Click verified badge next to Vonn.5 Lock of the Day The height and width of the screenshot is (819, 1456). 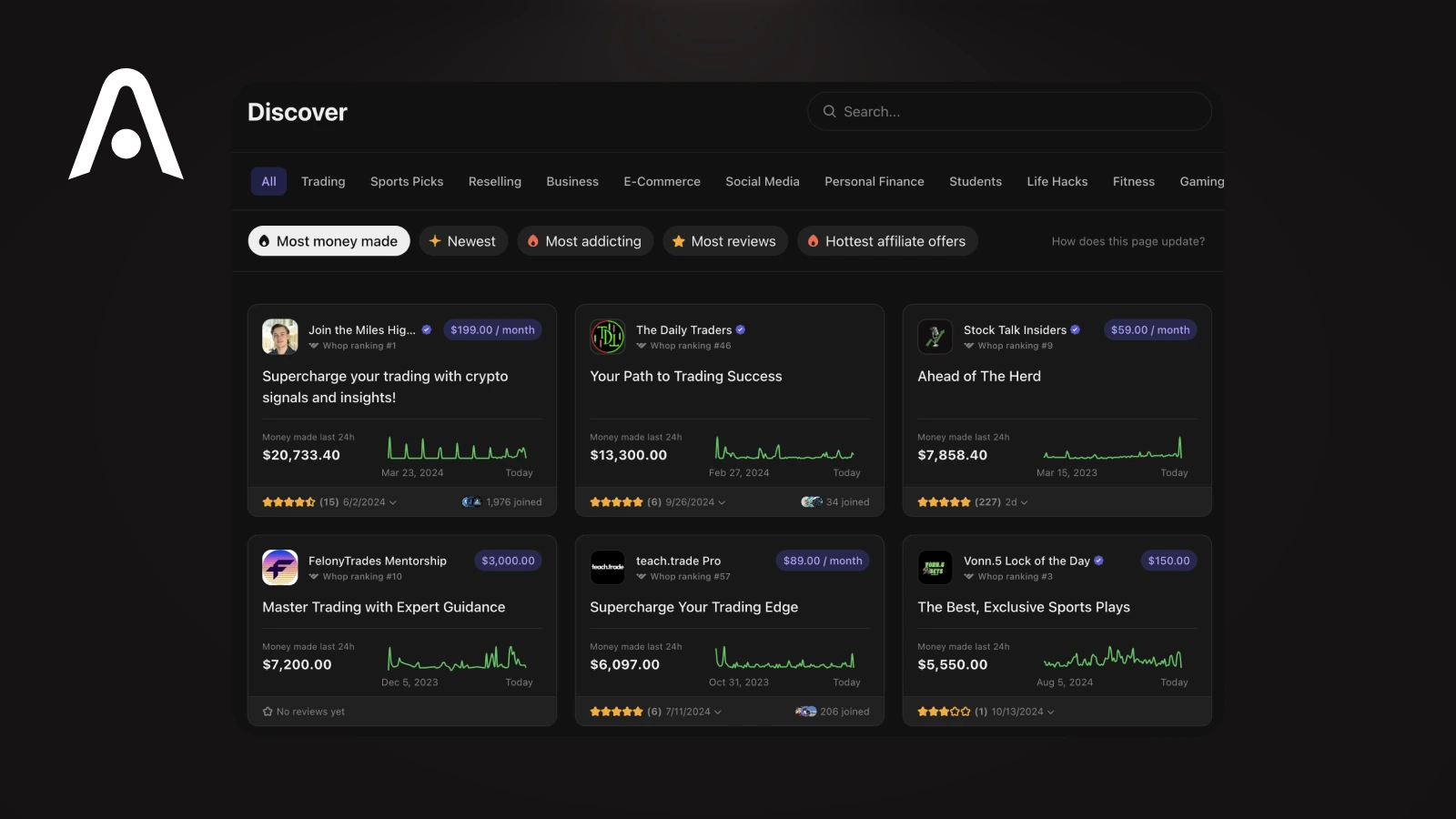1098,561
